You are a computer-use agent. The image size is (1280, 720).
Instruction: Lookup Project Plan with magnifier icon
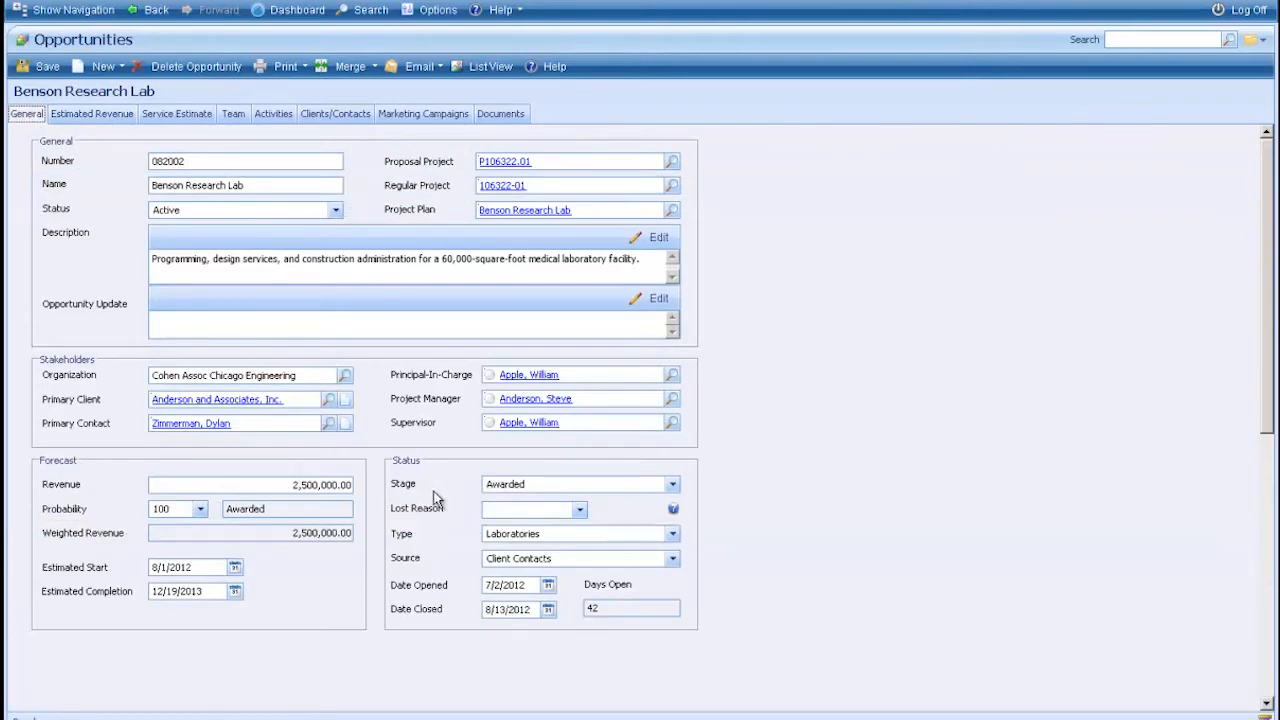coord(672,210)
